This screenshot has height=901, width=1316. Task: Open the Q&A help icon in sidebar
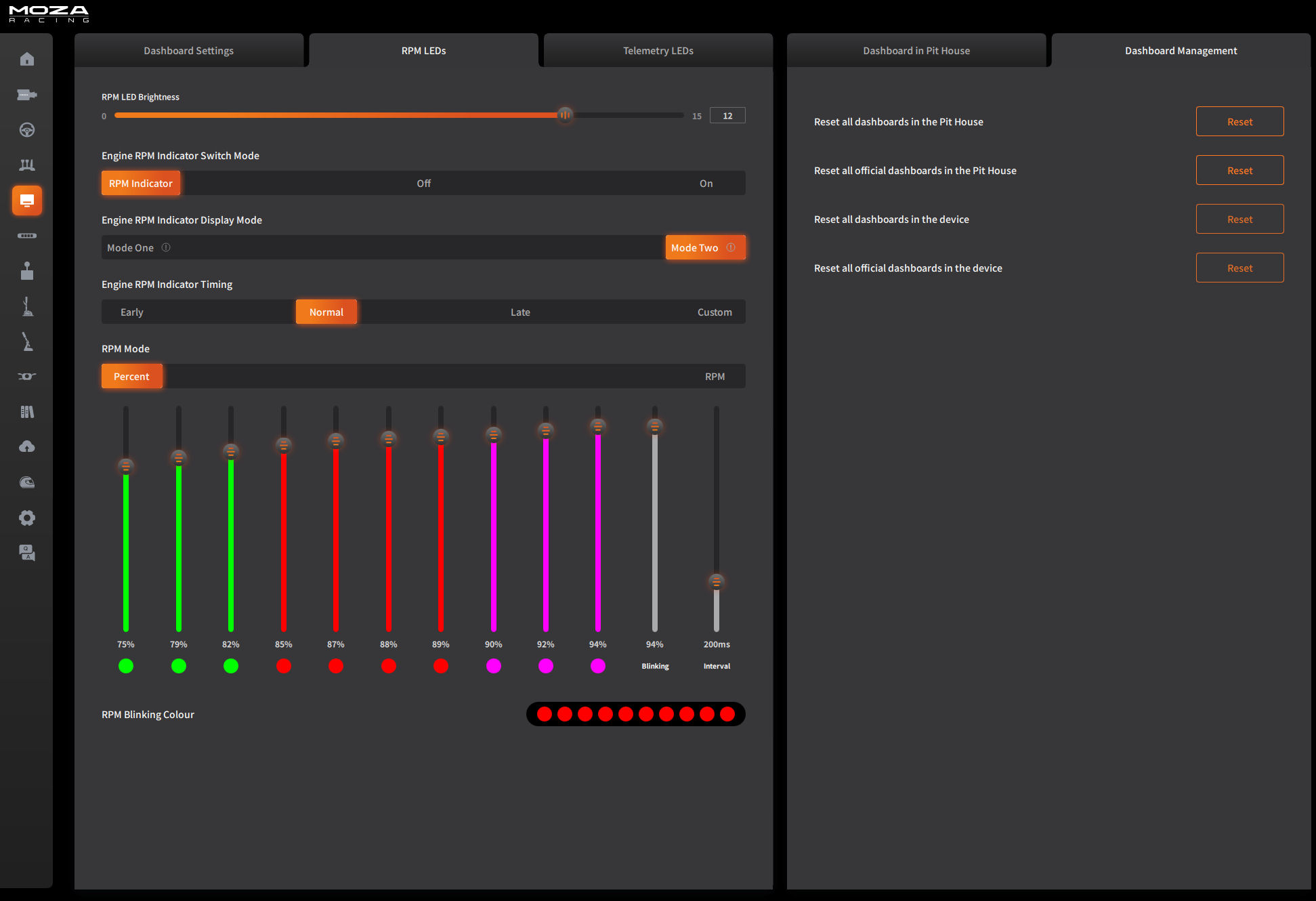click(27, 553)
